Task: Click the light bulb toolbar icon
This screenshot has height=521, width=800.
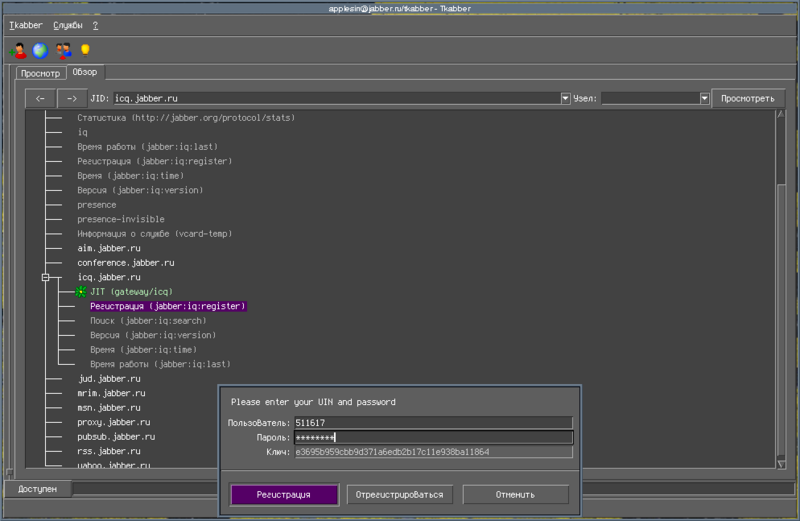Action: [x=85, y=50]
